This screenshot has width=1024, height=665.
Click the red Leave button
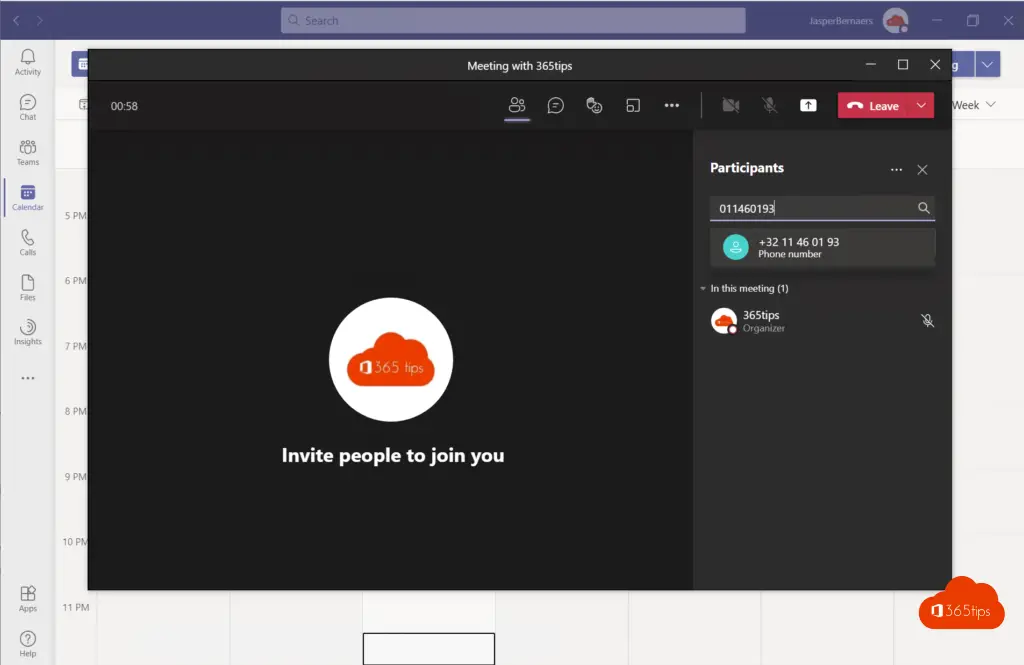pyautogui.click(x=872, y=106)
